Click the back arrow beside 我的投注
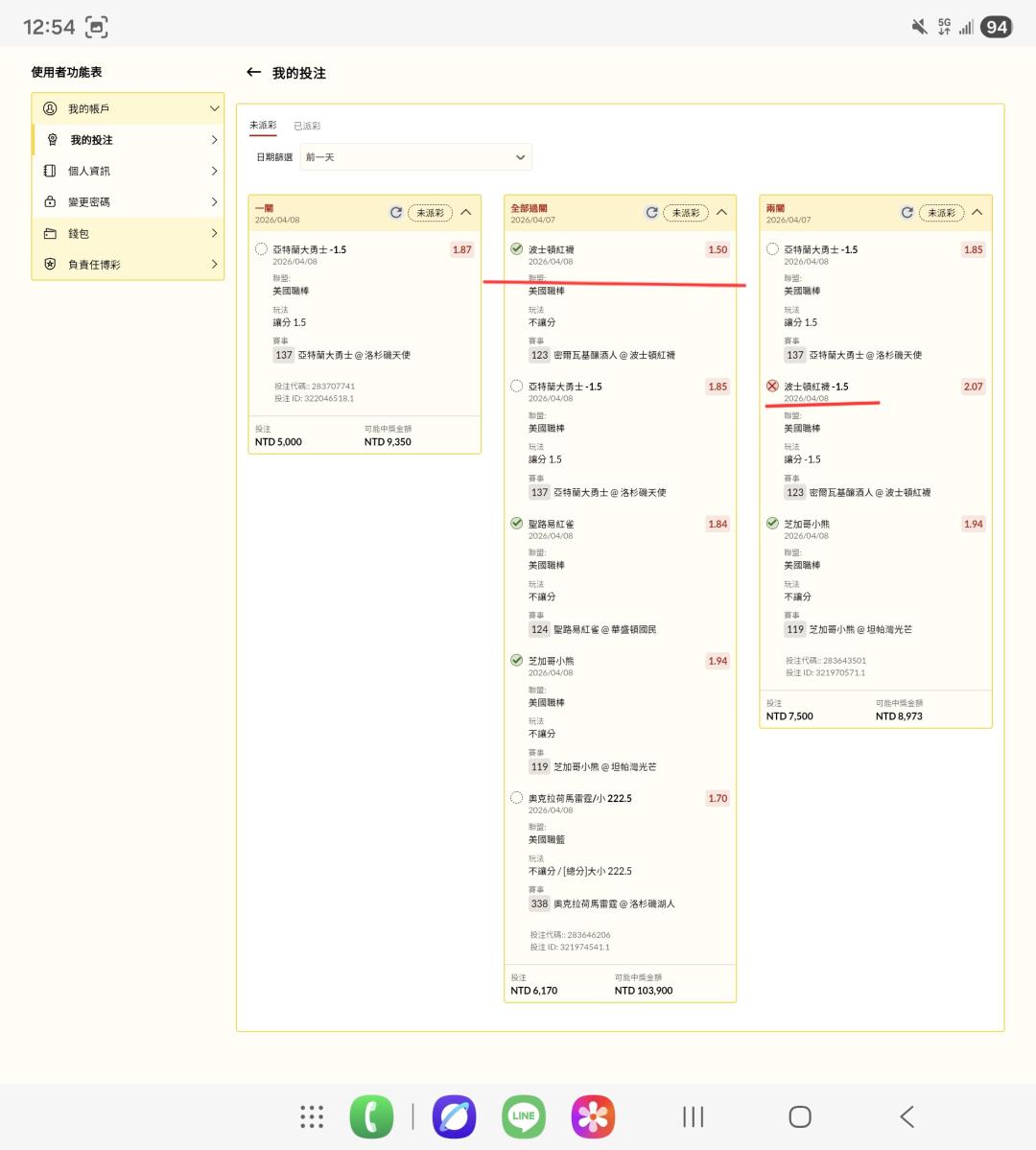The image size is (1036, 1150). pos(253,73)
